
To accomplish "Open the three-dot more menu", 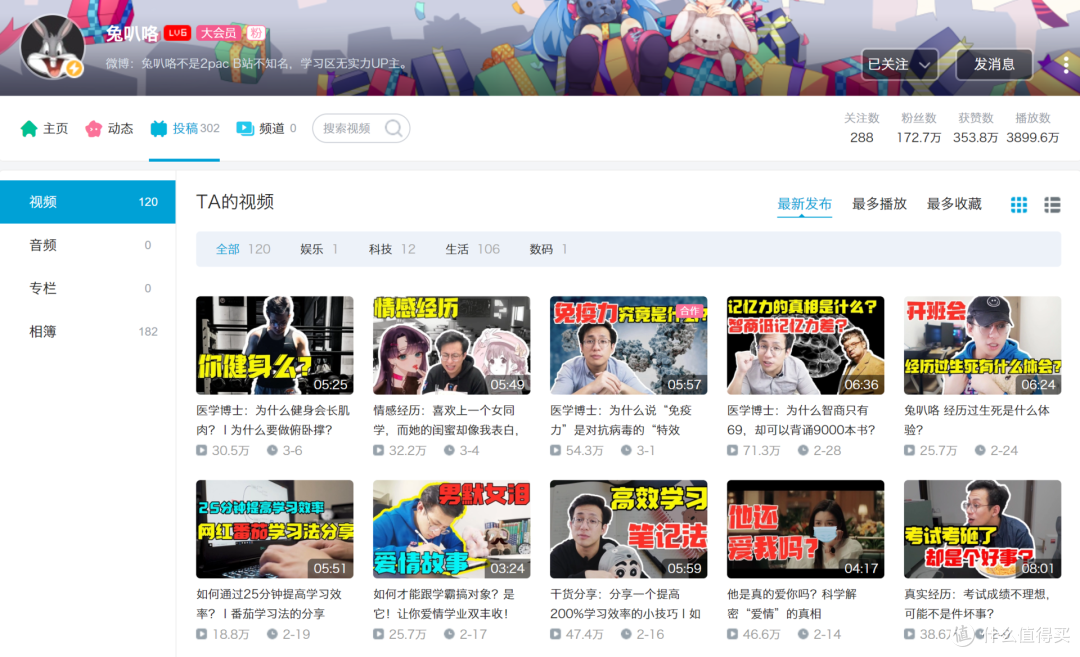I will 1066,64.
